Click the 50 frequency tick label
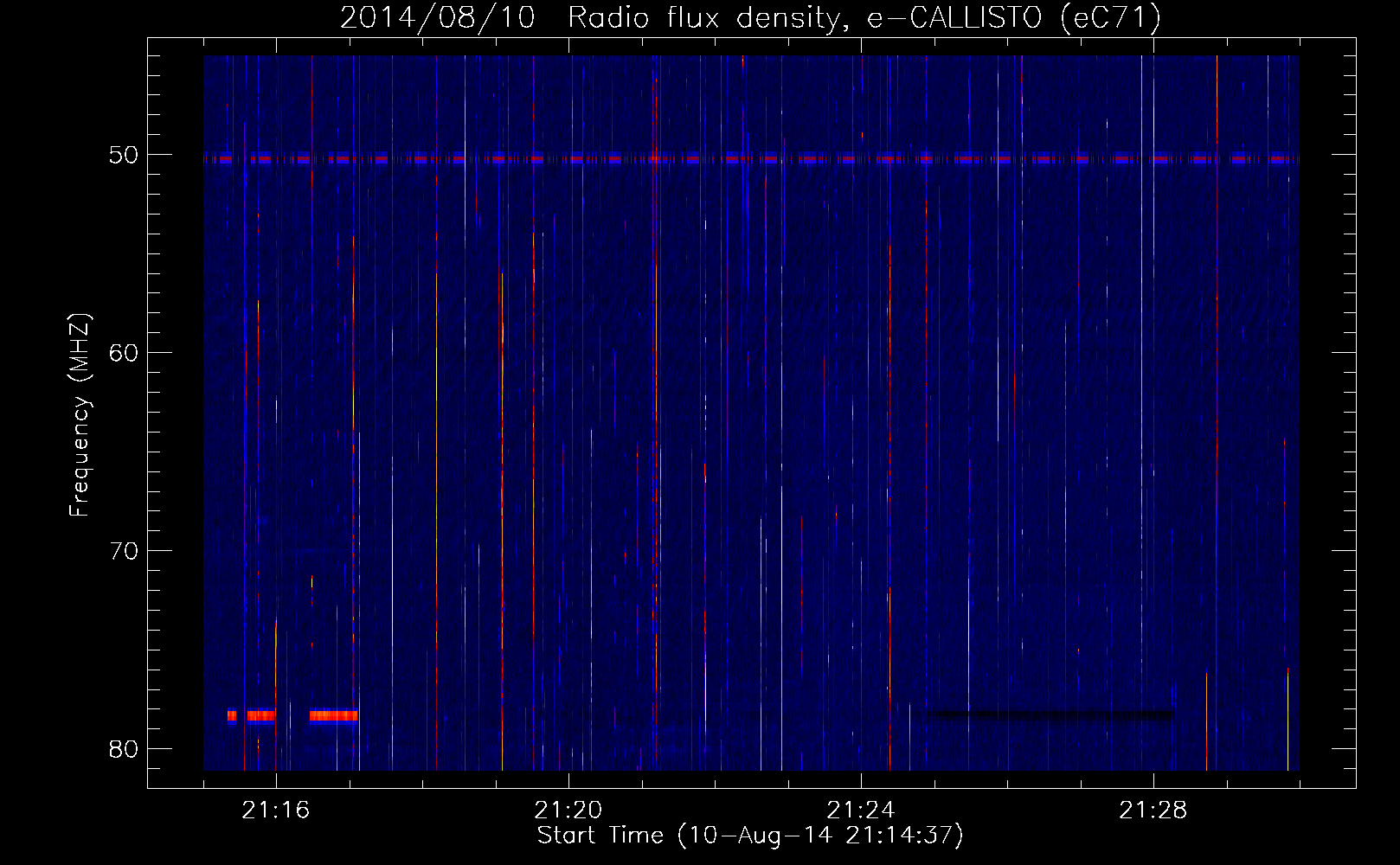 123,155
